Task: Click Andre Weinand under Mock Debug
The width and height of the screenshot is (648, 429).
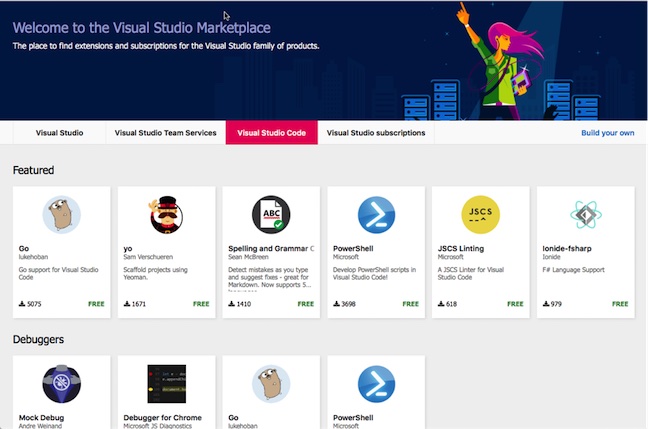Action: tap(40, 426)
